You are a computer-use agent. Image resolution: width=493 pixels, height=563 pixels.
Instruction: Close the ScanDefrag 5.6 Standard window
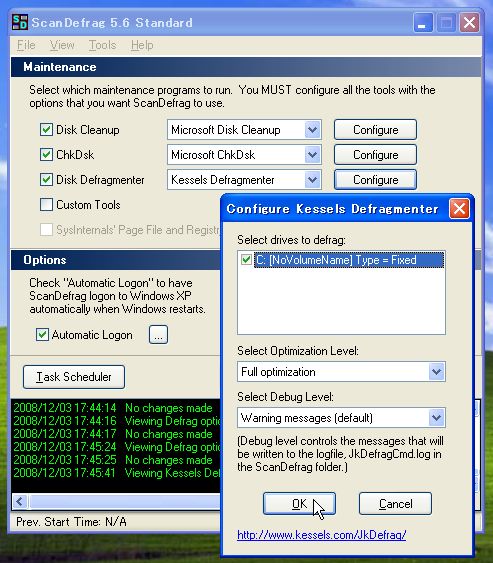point(469,23)
